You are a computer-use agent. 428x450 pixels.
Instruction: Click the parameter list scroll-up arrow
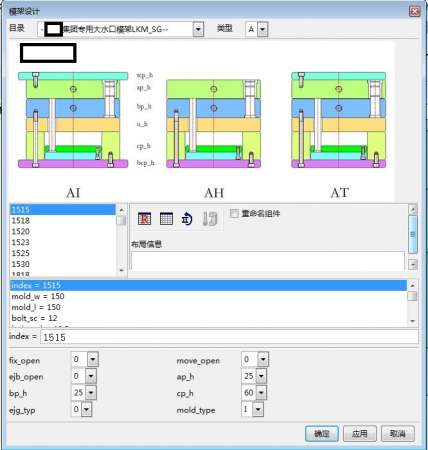413,286
